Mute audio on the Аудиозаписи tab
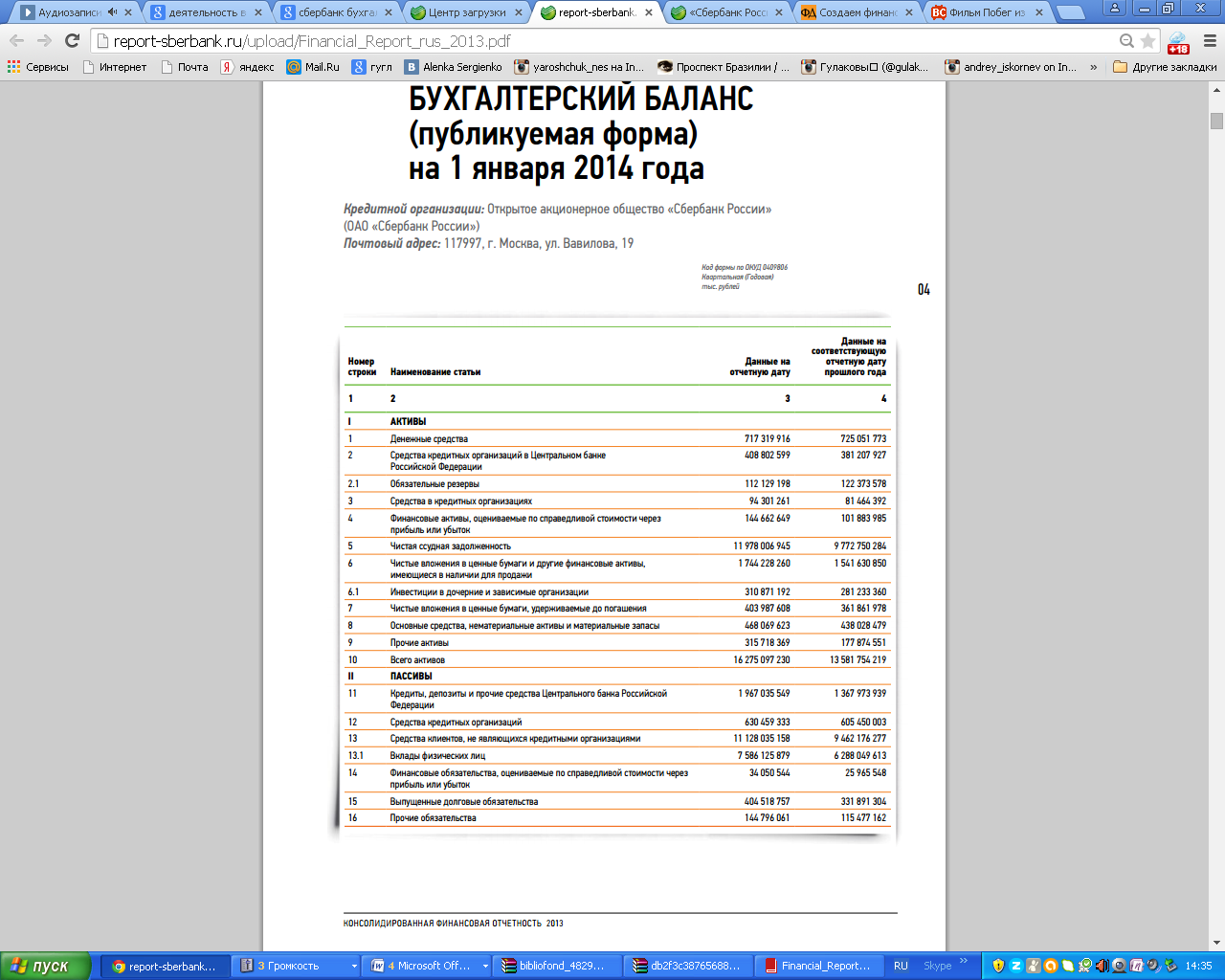The image size is (1225, 980). click(x=112, y=12)
